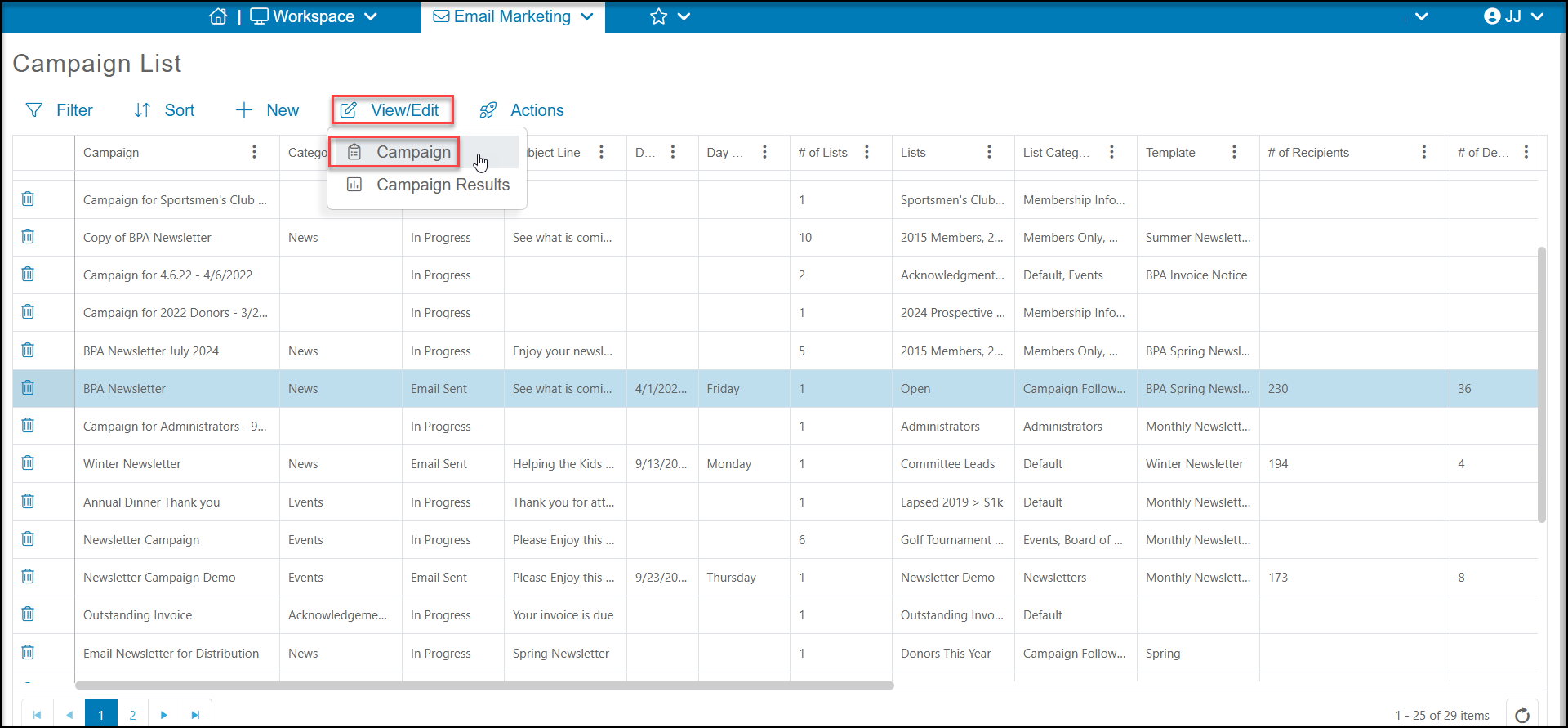Click the Filter button
This screenshot has width=1568, height=728.
pyautogui.click(x=60, y=110)
